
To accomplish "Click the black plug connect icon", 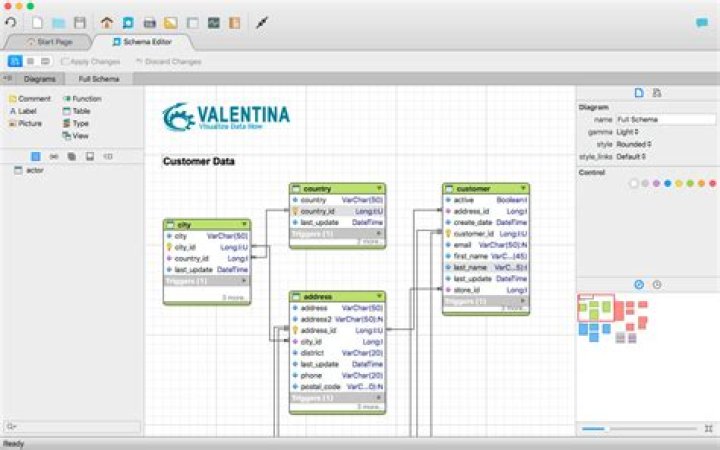I will tap(262, 22).
